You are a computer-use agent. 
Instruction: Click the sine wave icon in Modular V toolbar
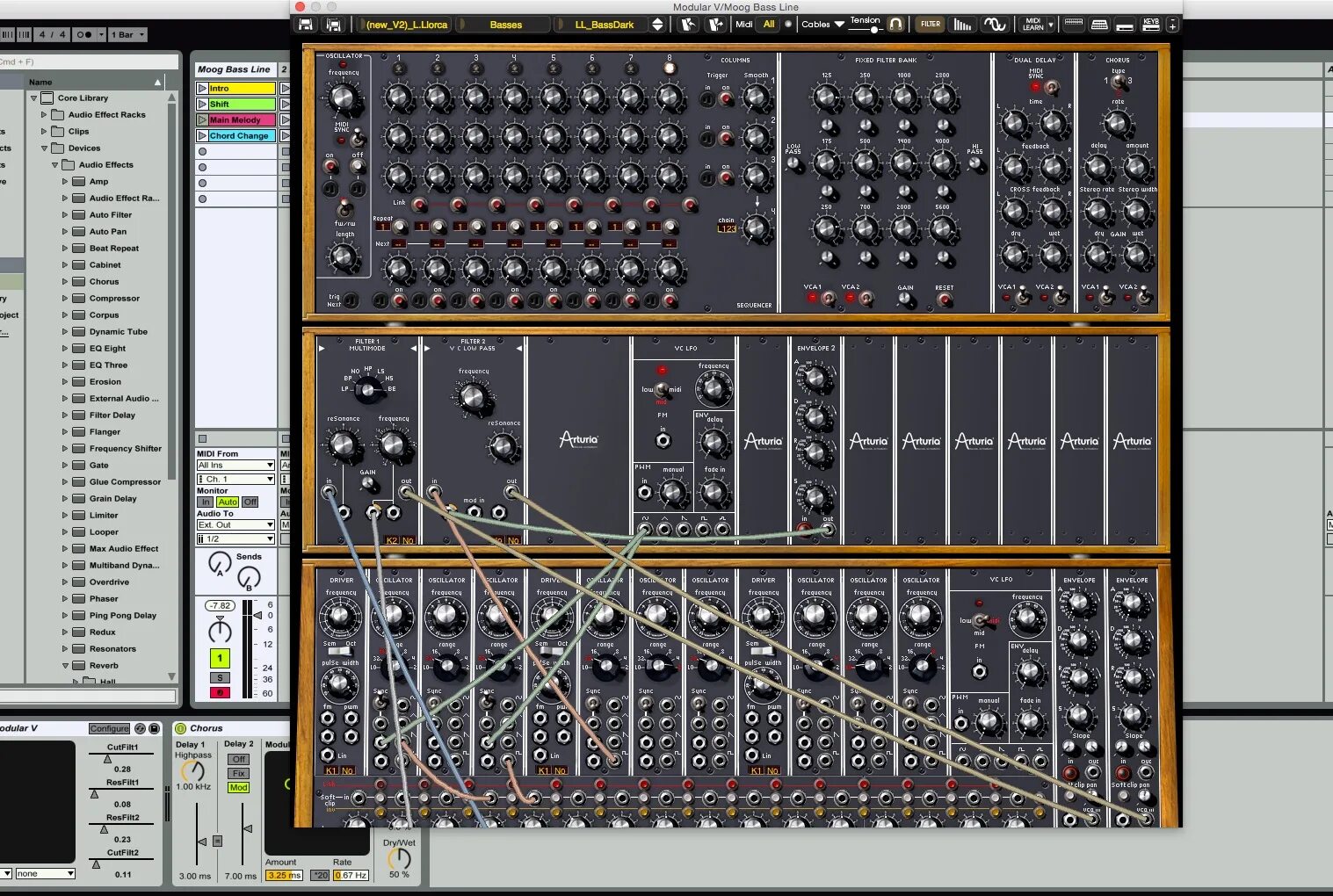coord(995,25)
